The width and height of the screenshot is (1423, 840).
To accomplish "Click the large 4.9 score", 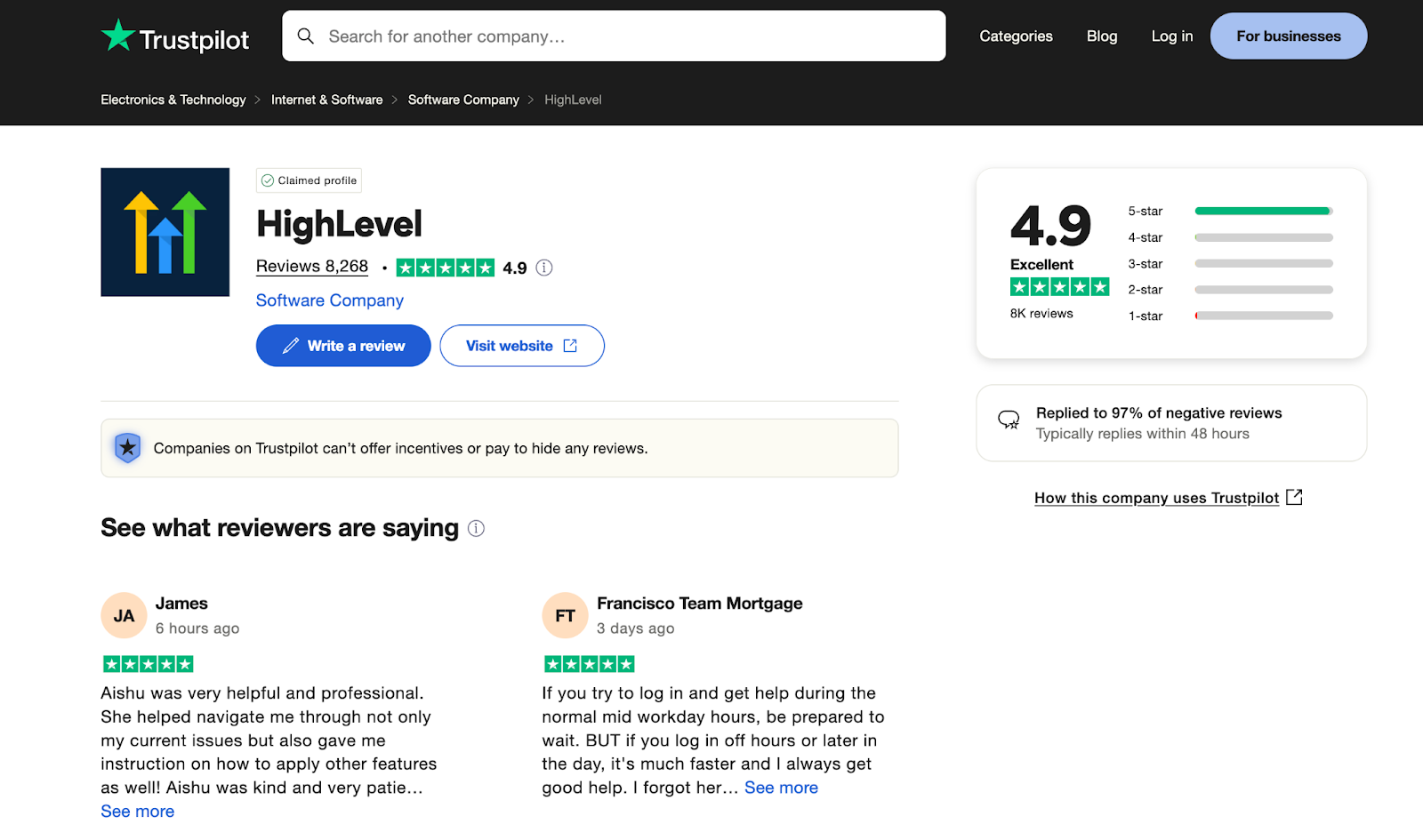I will click(x=1050, y=226).
